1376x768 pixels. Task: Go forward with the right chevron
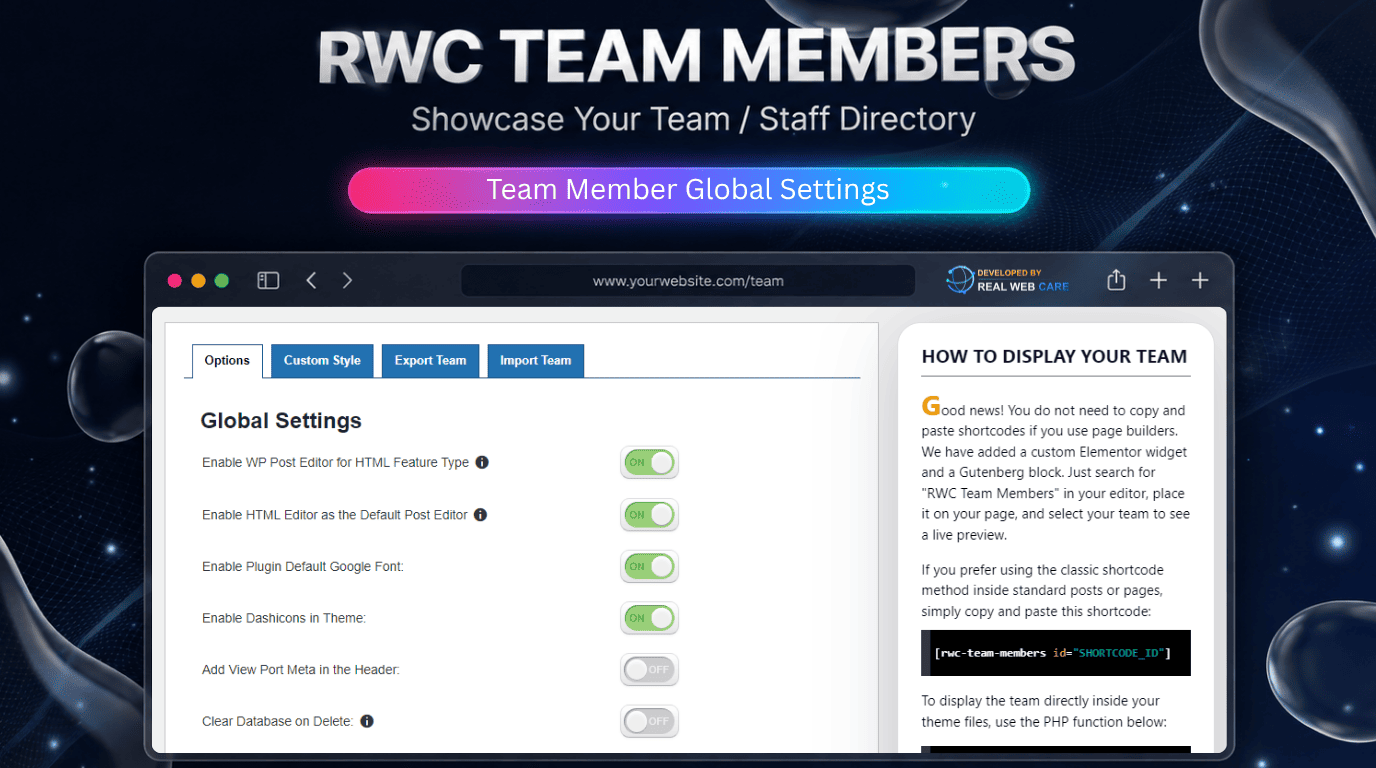347,281
